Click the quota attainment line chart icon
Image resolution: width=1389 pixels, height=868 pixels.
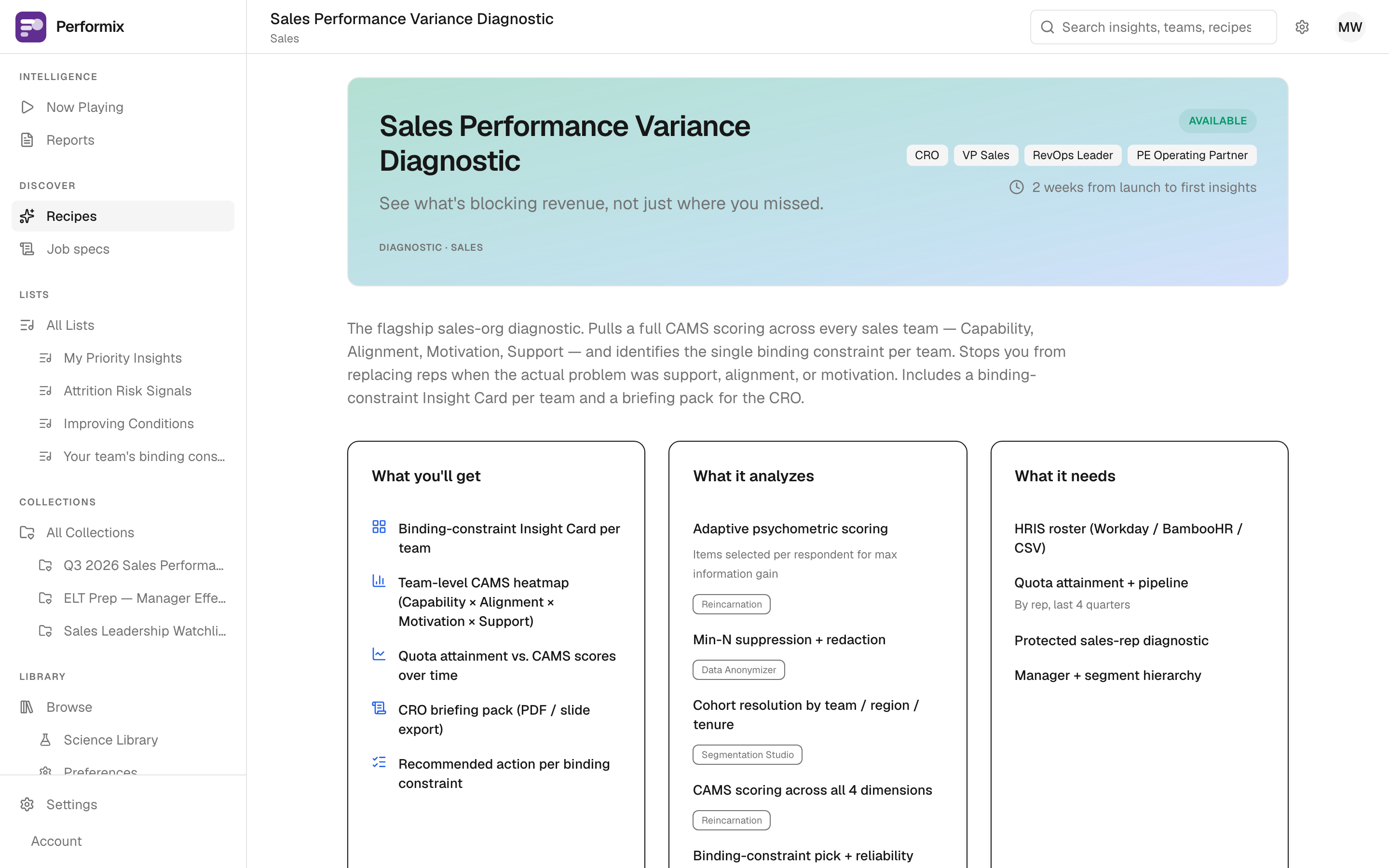coord(379,654)
